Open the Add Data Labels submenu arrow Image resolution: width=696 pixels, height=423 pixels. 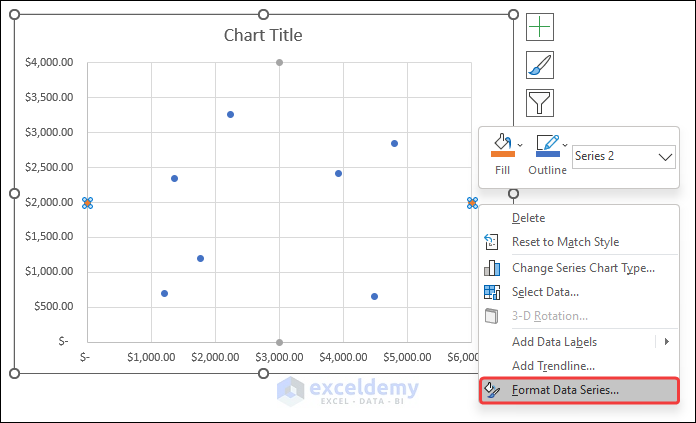click(x=667, y=342)
